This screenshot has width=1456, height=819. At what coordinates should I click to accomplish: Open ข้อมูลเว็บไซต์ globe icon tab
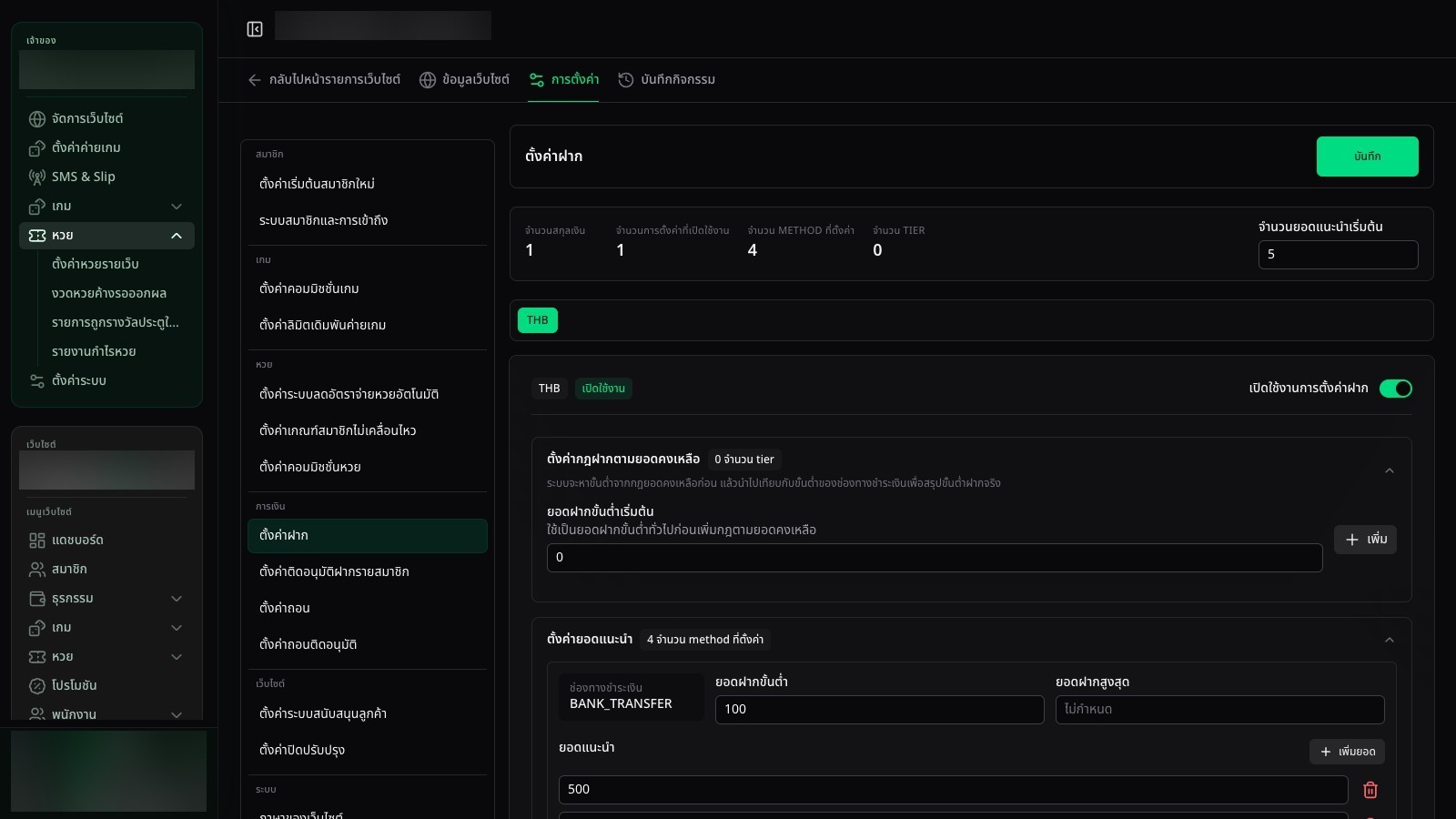[464, 80]
